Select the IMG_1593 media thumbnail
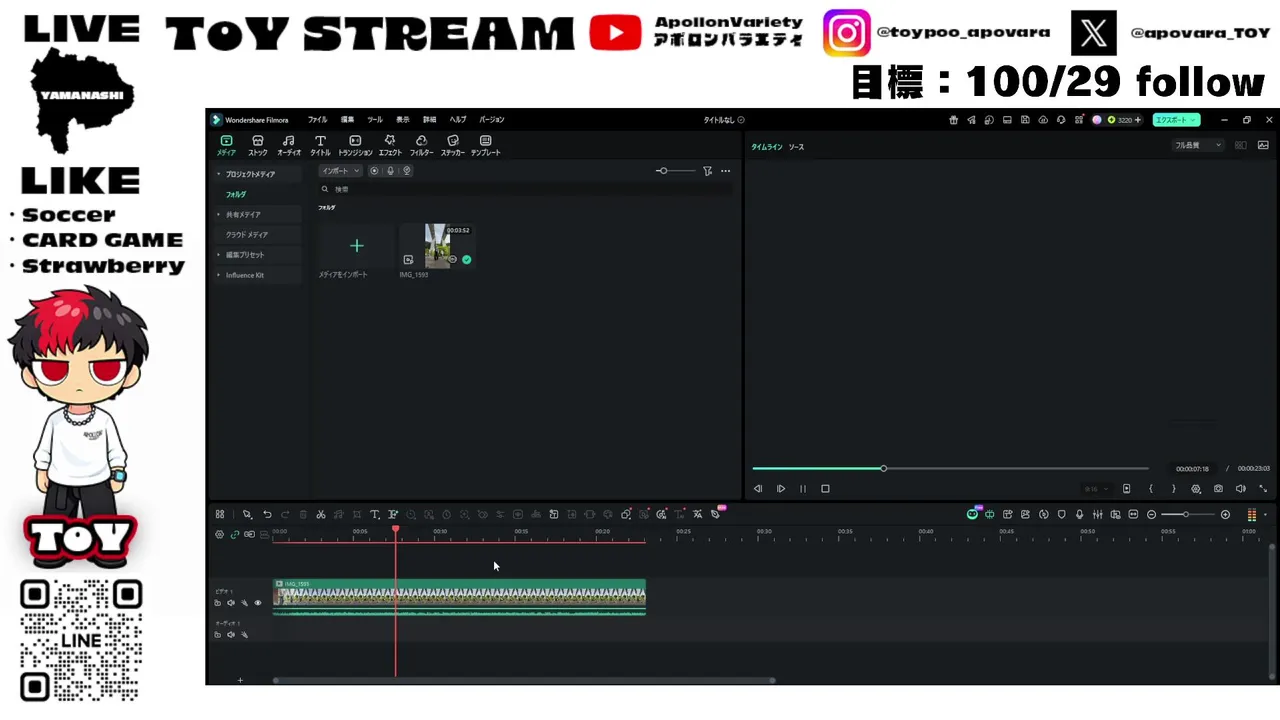The height and width of the screenshot is (720, 1280). click(x=437, y=246)
